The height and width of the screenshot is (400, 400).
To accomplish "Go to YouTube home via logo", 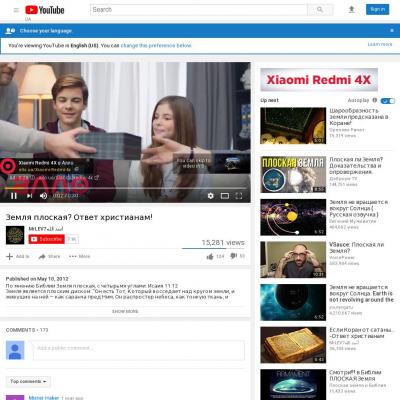I will pos(45,10).
